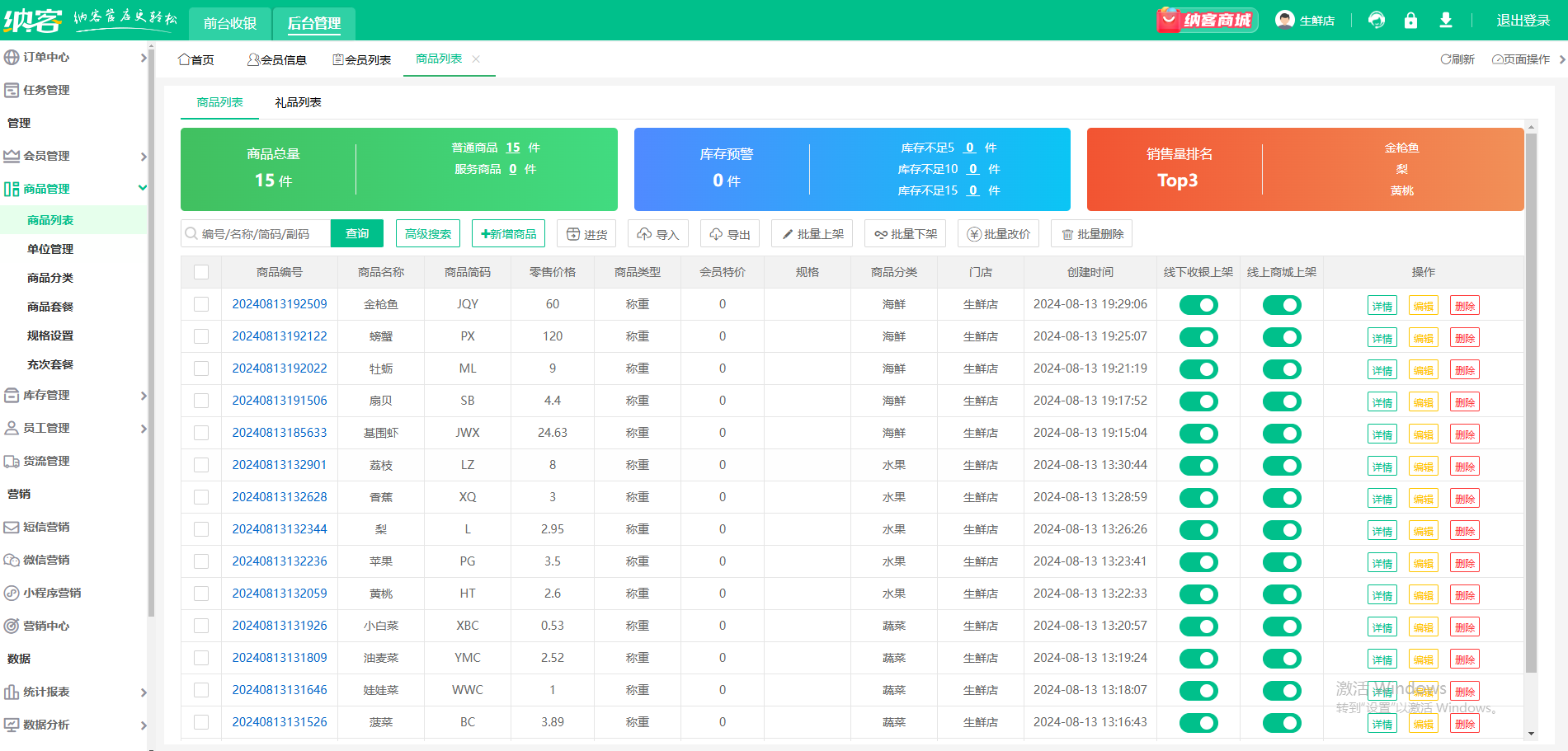Check the select-all header checkbox
The height and width of the screenshot is (751, 1568).
201,272
